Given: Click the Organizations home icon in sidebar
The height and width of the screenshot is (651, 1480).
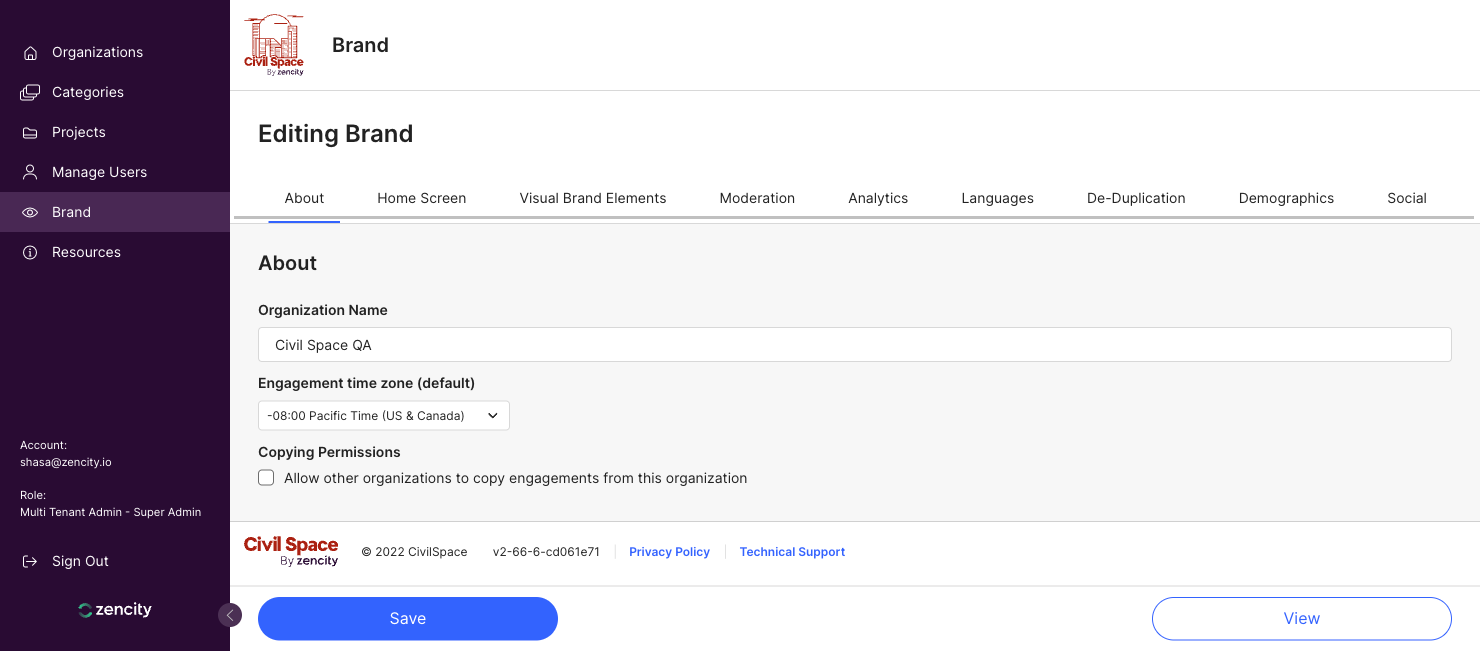Looking at the screenshot, I should [30, 53].
